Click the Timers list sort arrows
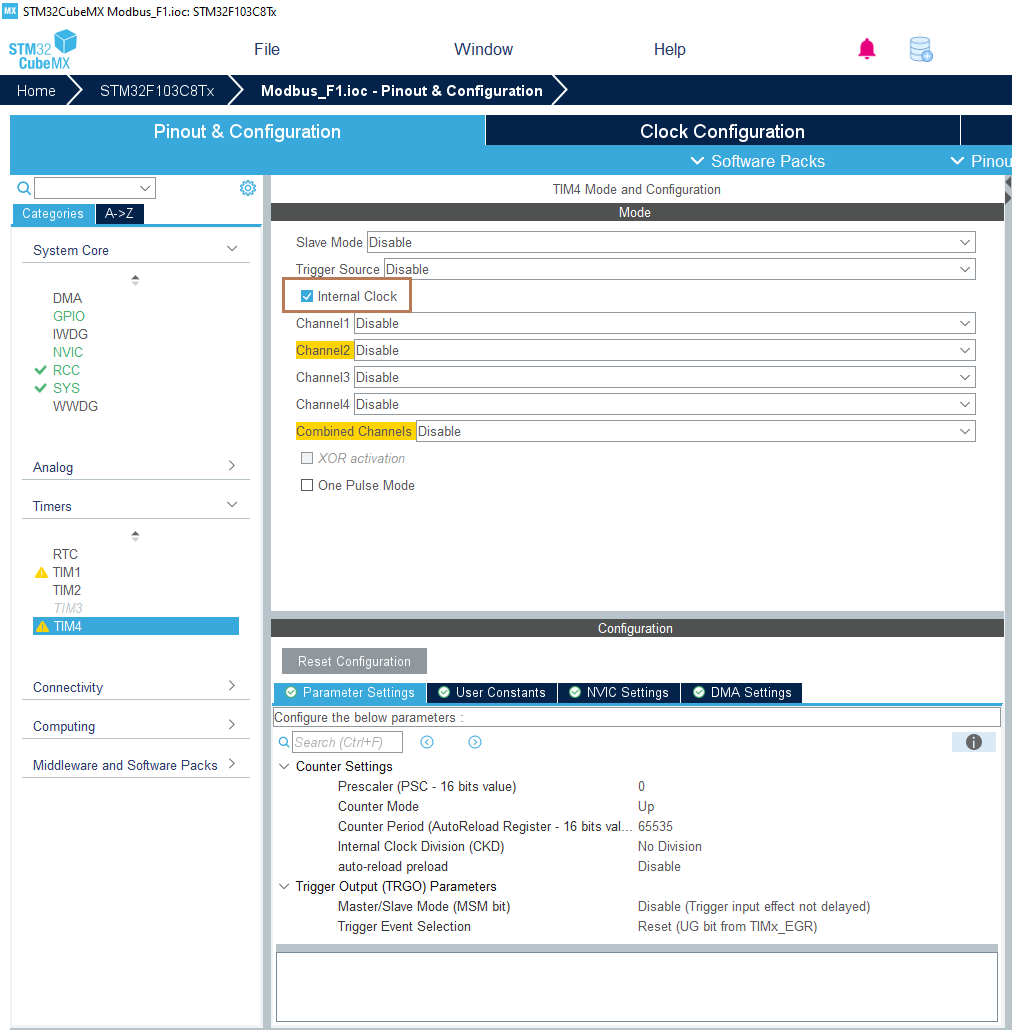Image resolution: width=1012 pixels, height=1036 pixels. [x=135, y=536]
